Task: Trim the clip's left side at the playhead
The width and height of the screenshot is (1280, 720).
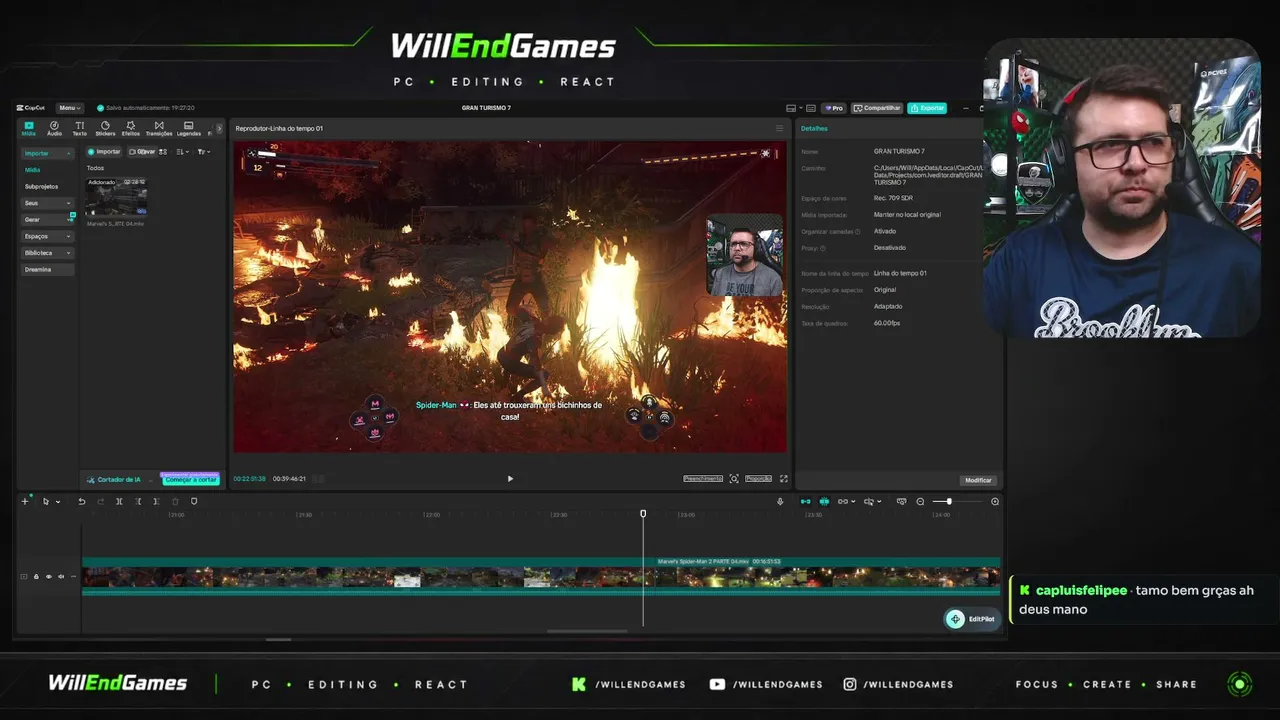Action: [138, 501]
